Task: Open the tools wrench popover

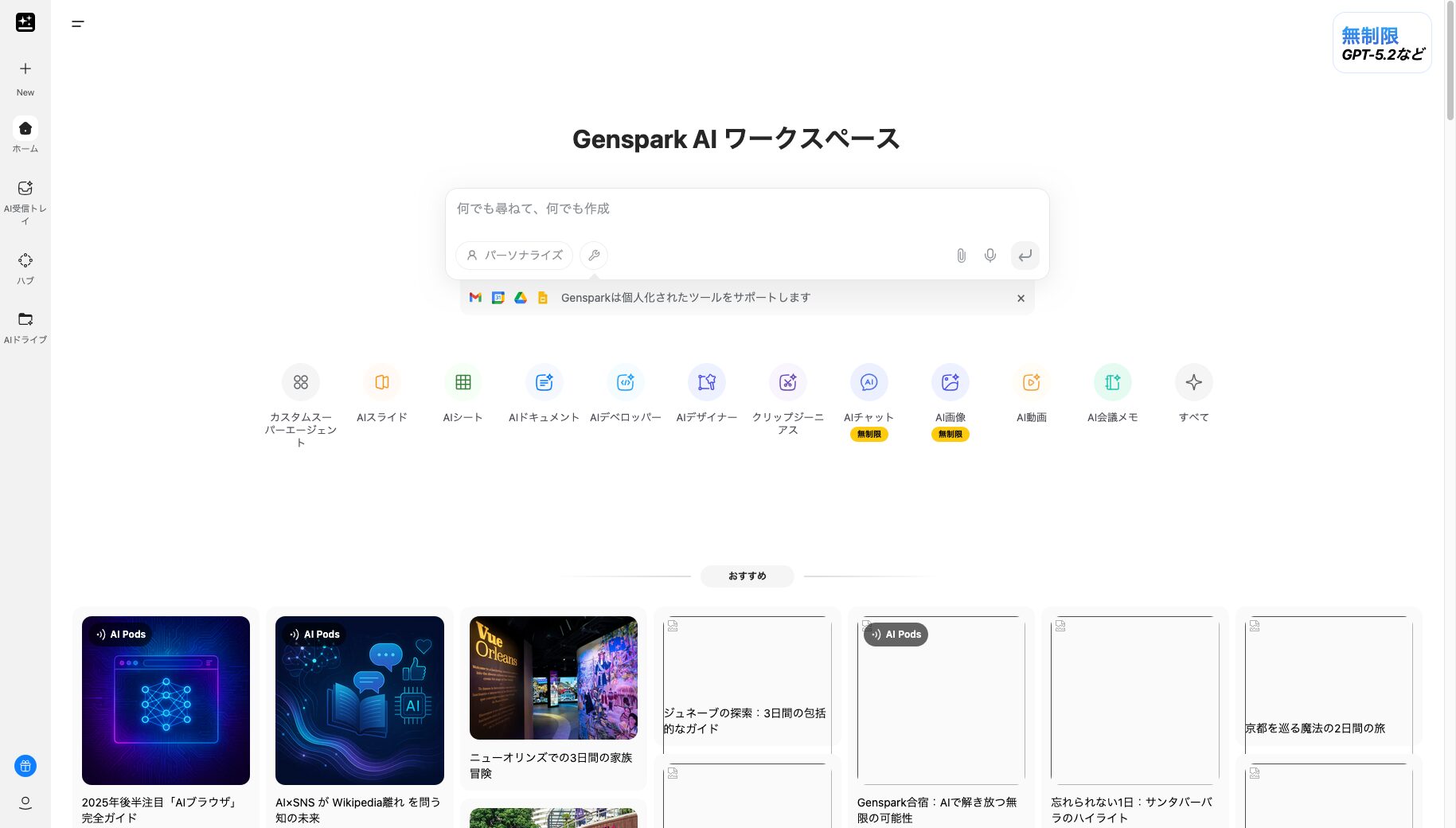Action: pos(594,256)
